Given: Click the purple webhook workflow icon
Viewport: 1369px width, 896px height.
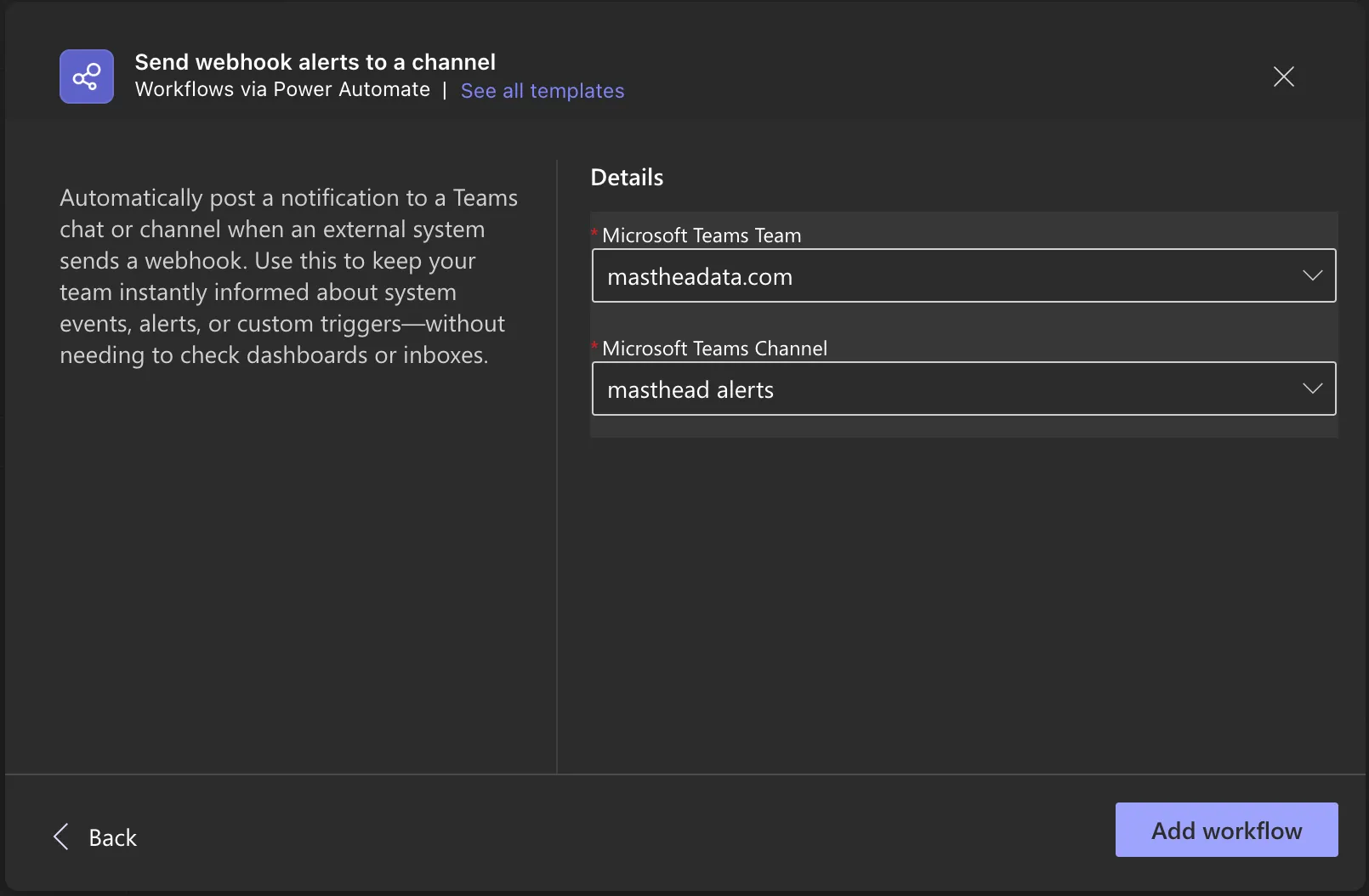Looking at the screenshot, I should [87, 77].
